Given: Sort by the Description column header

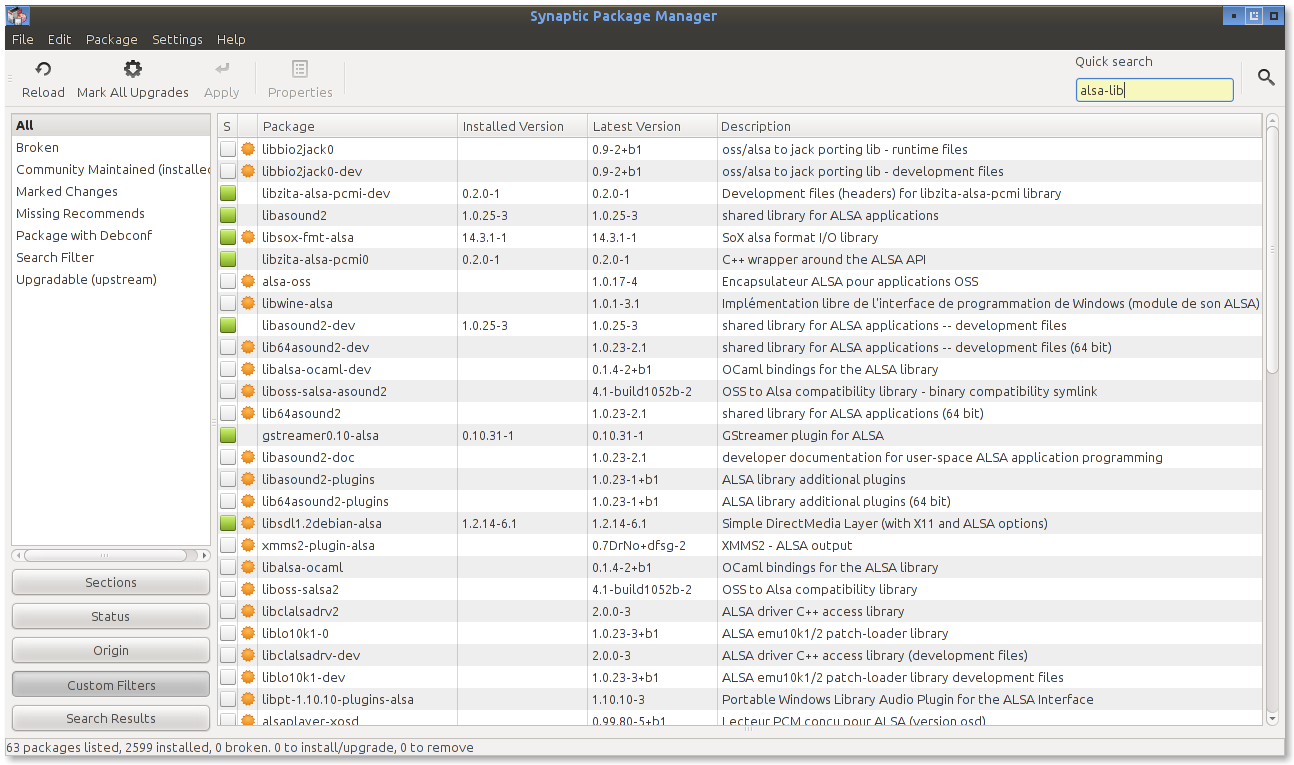Looking at the screenshot, I should [989, 126].
